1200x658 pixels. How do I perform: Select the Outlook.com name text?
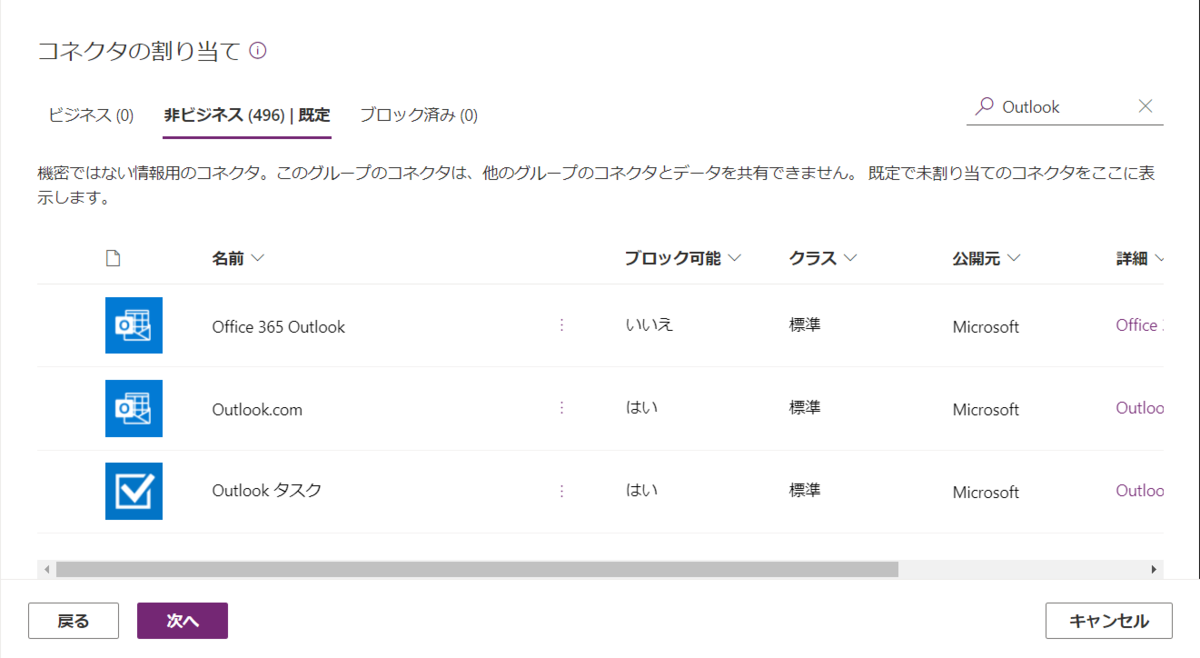click(257, 410)
